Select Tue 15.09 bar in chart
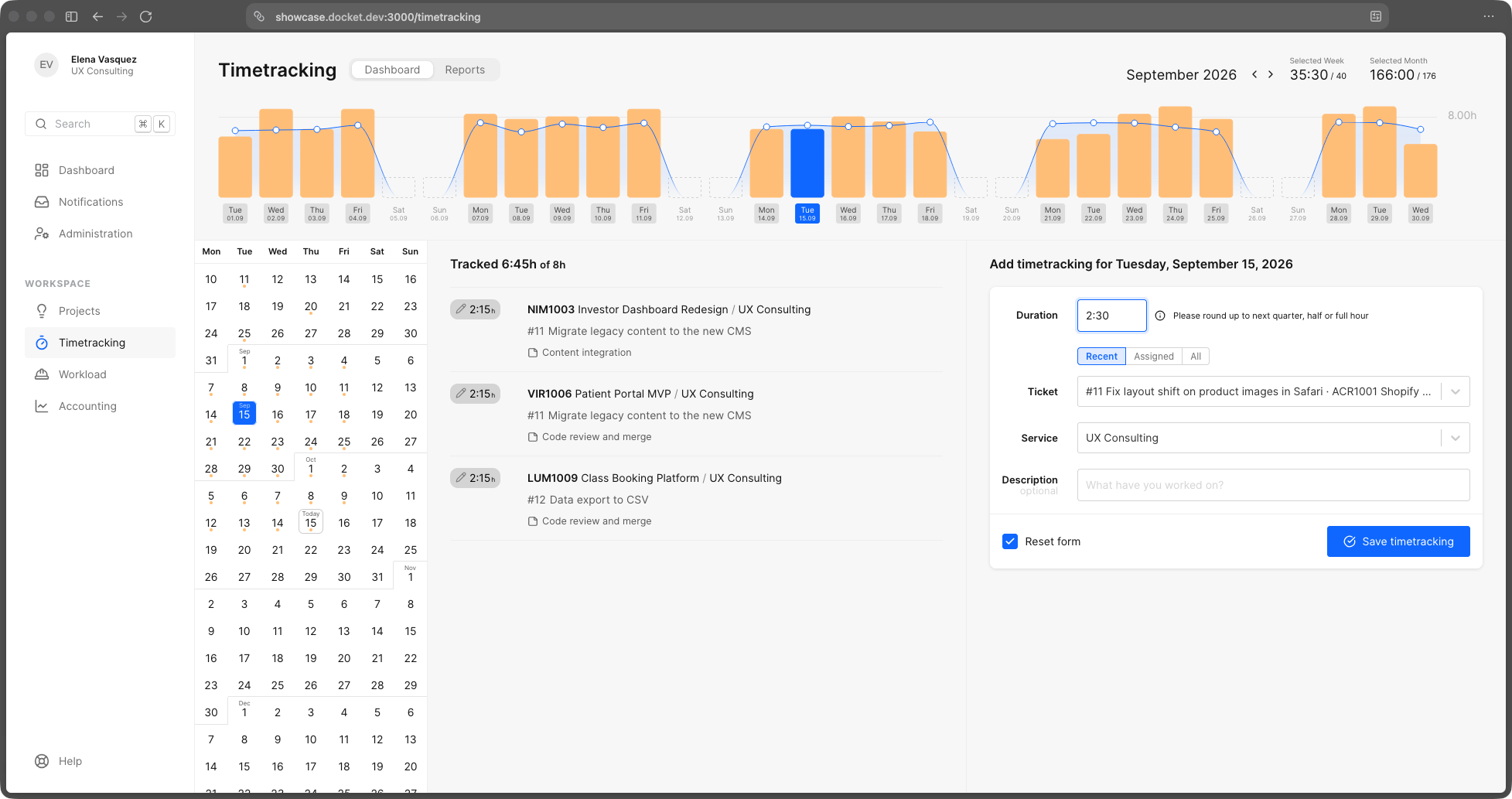The image size is (1512, 799). (807, 163)
